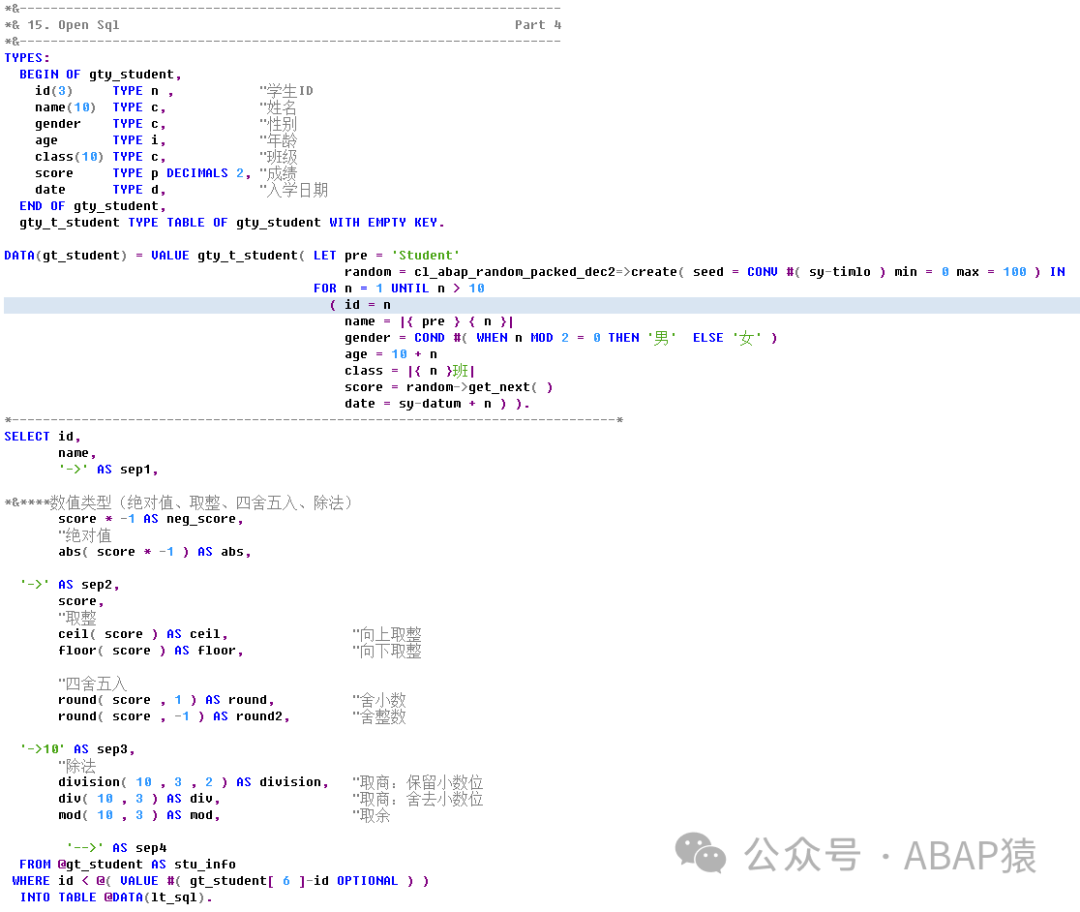The width and height of the screenshot is (1080, 912).
Task: Click the 'TYPES:' keyword line
Action: pos(27,58)
